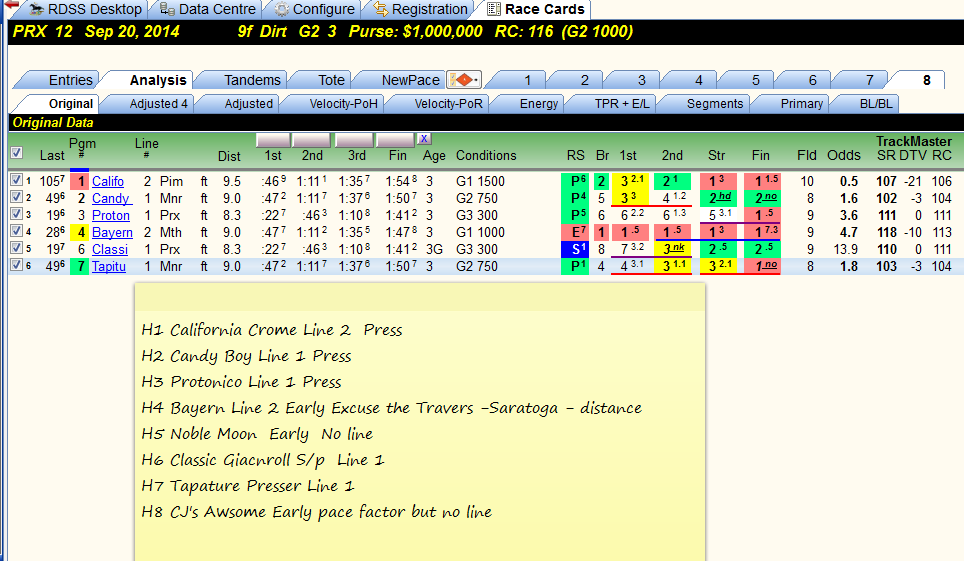Click the red back arrow icon
The width and height of the screenshot is (964, 561).
11,5
